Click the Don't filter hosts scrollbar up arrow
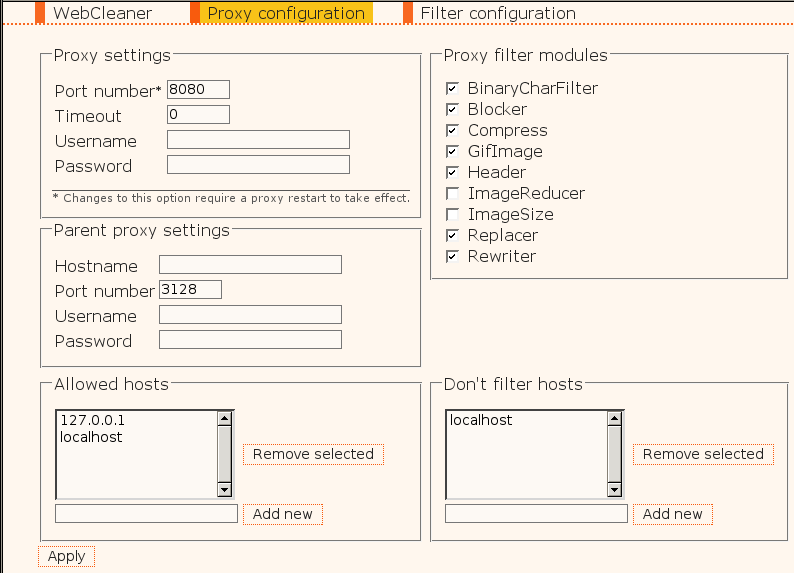Image resolution: width=794 pixels, height=573 pixels. point(614,419)
